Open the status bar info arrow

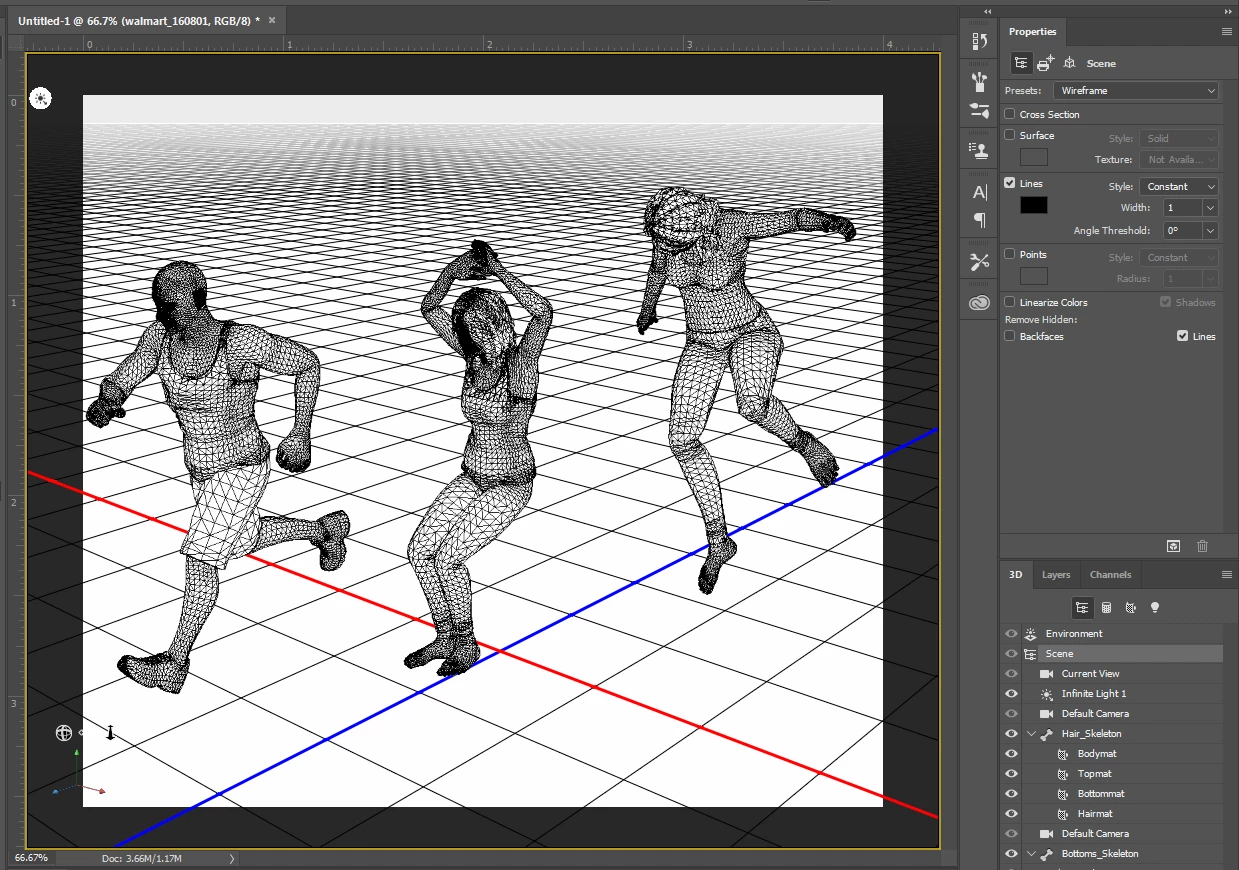232,858
